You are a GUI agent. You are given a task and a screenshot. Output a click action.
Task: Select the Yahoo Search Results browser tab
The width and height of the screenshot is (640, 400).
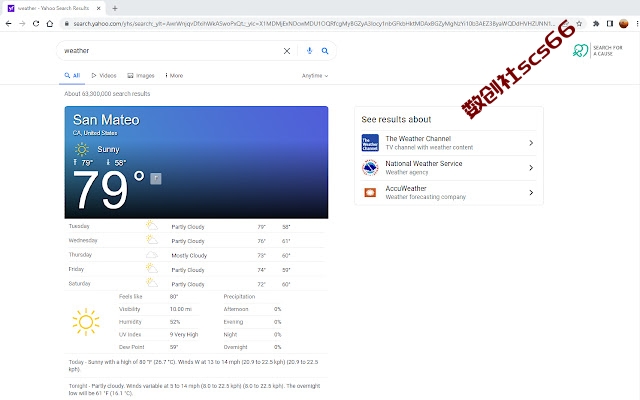[x=54, y=8]
